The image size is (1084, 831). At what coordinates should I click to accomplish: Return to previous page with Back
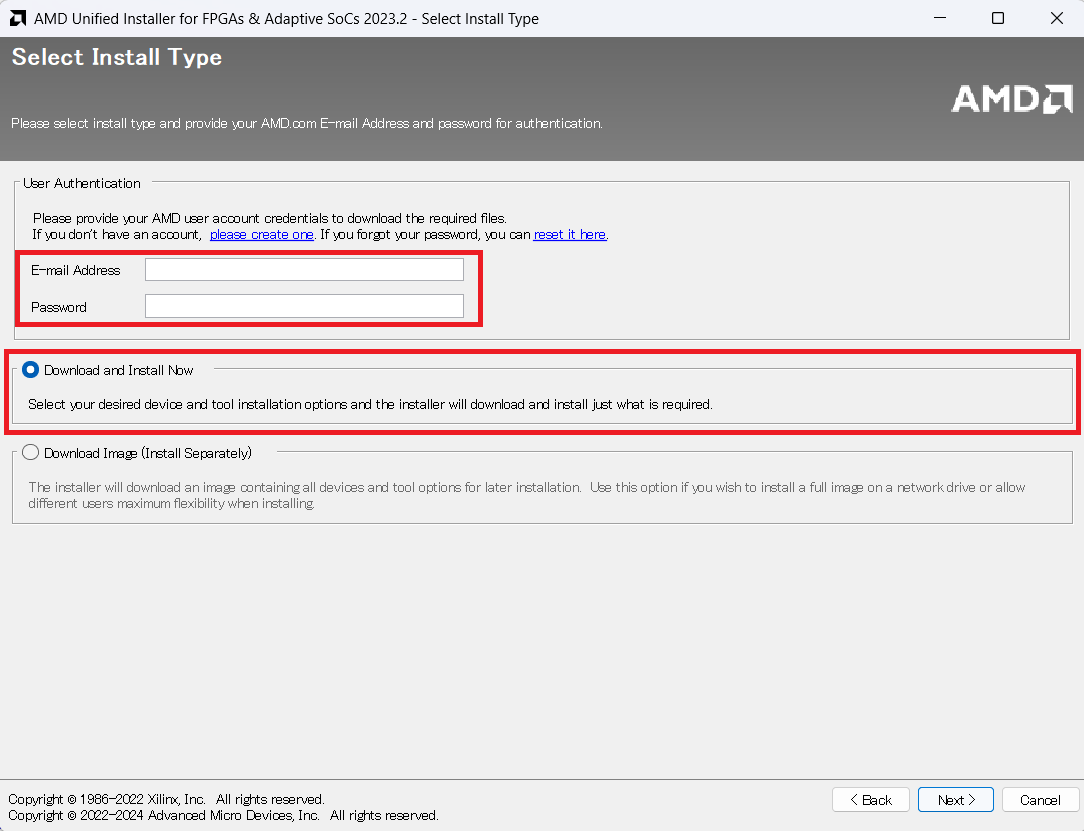click(870, 800)
